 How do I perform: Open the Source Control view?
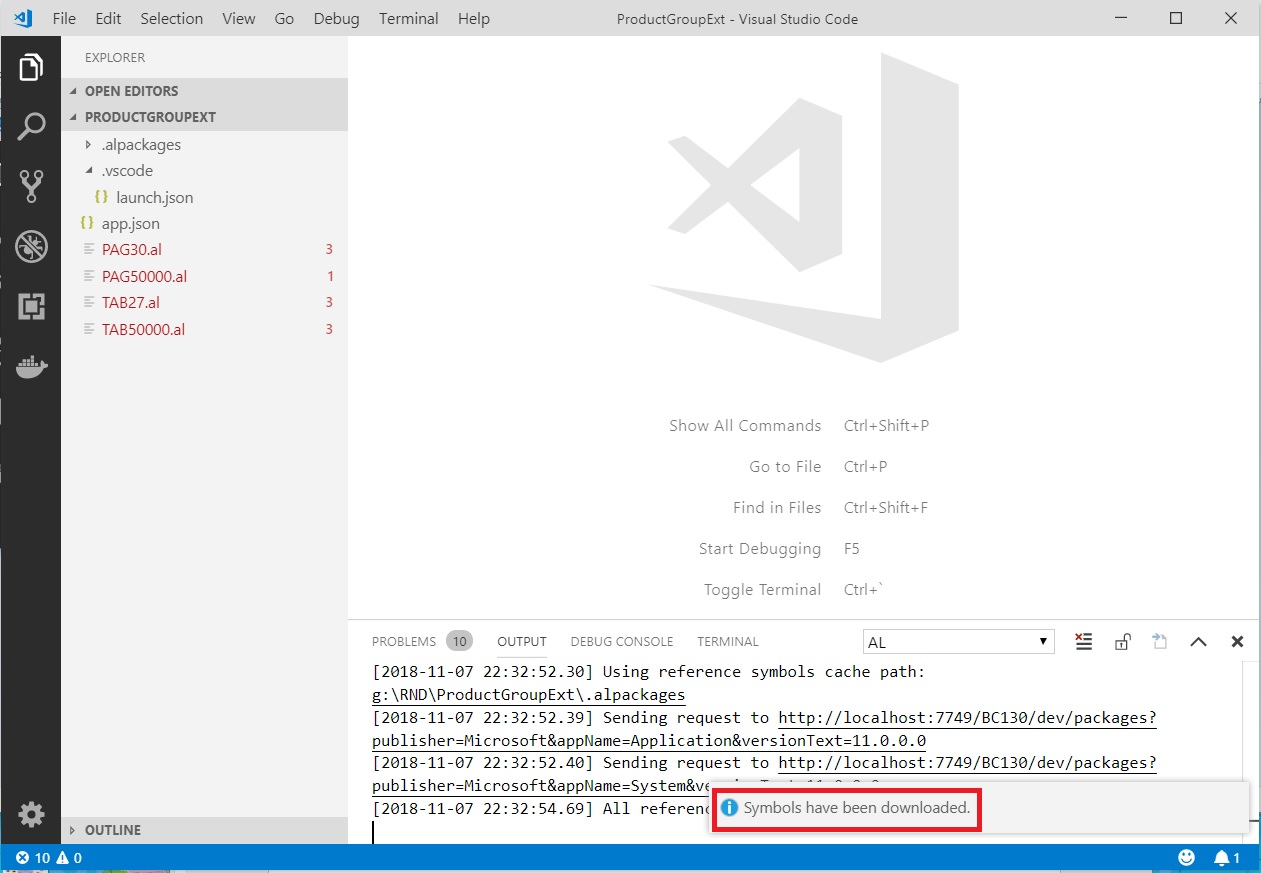point(31,186)
